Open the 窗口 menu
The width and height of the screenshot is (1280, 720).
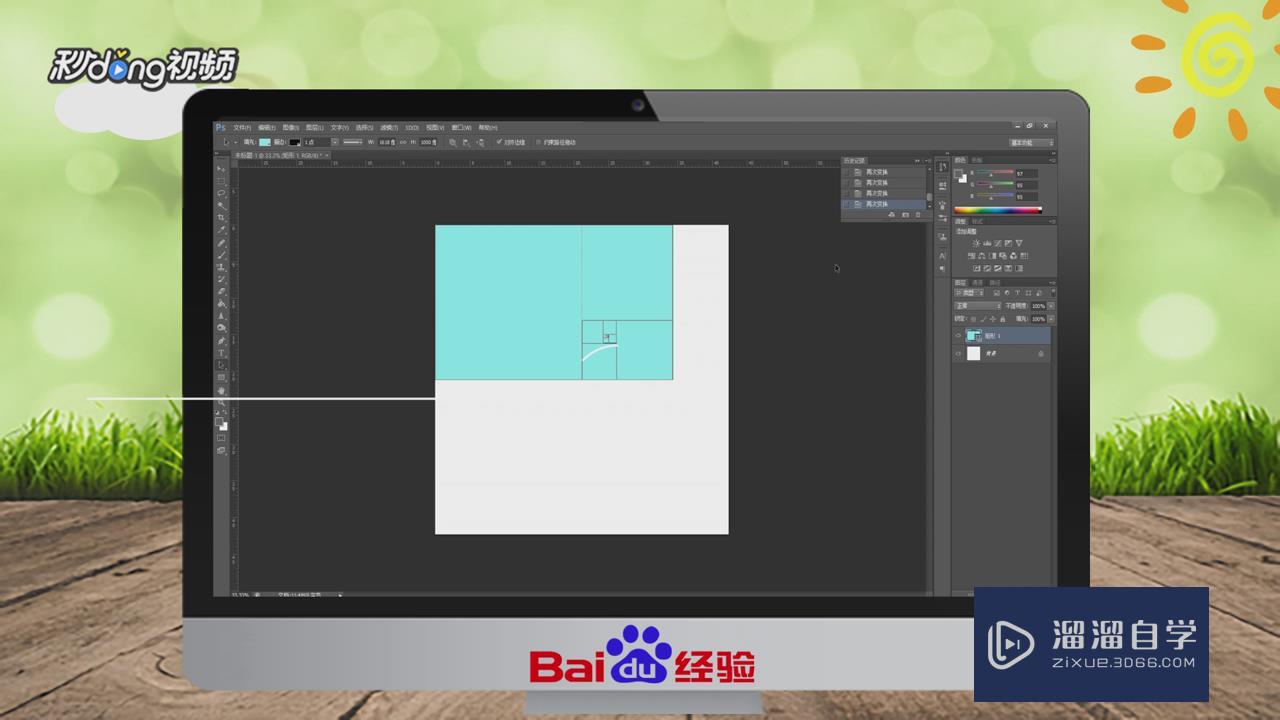[461, 128]
